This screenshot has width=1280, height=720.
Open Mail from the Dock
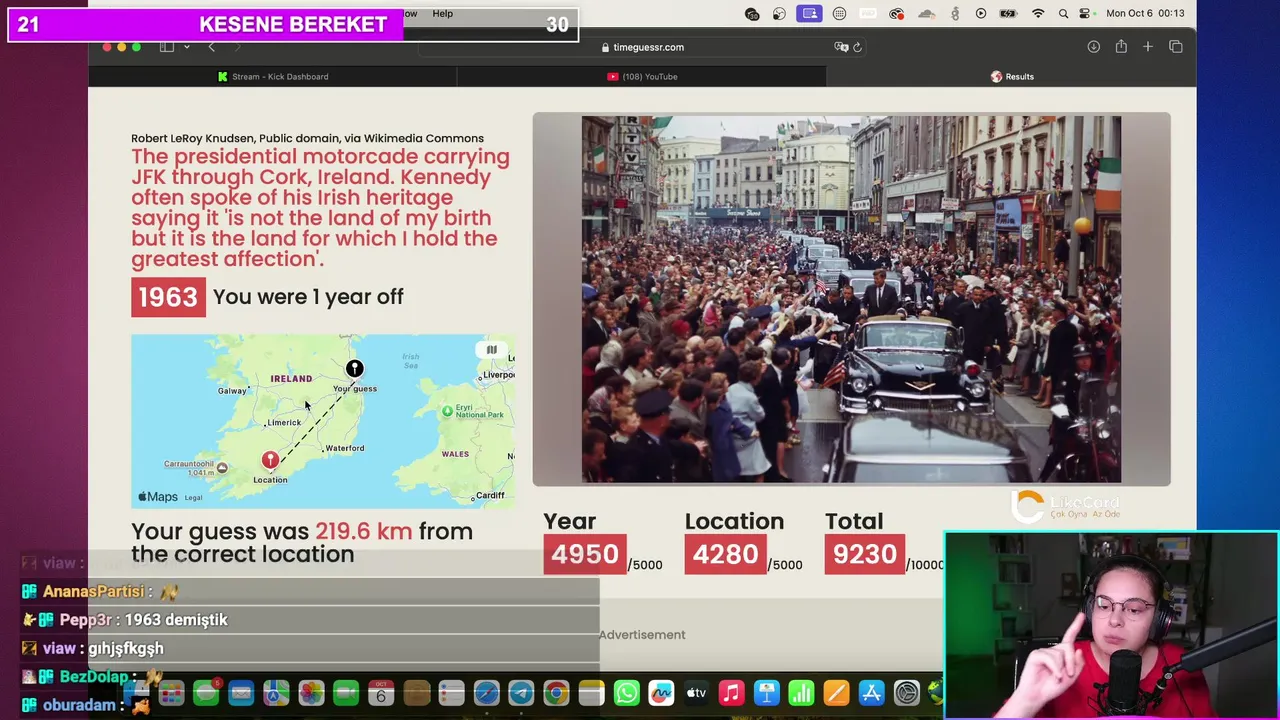tap(241, 693)
